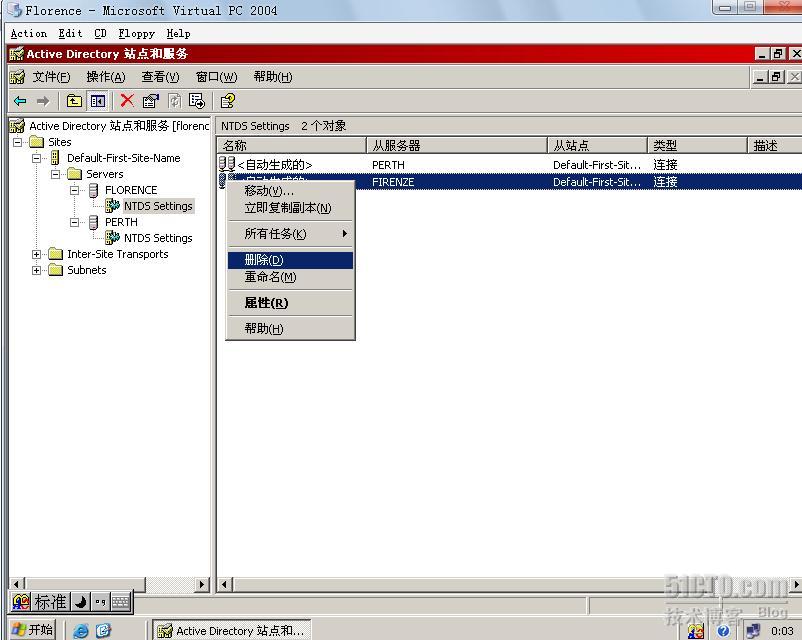Open the 文件(F) menu
Viewport: 802px width, 640px height.
point(51,77)
